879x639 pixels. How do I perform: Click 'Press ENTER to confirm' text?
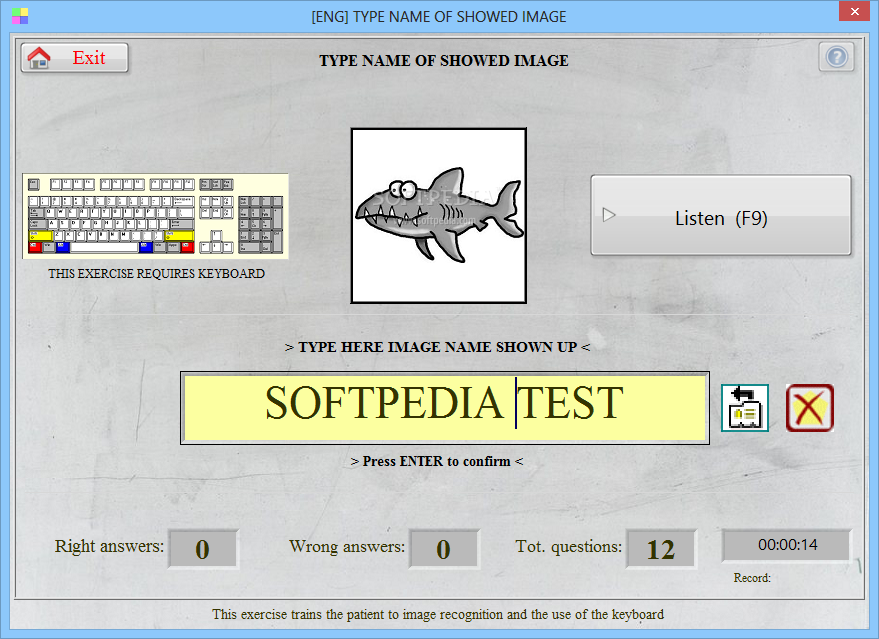point(437,461)
